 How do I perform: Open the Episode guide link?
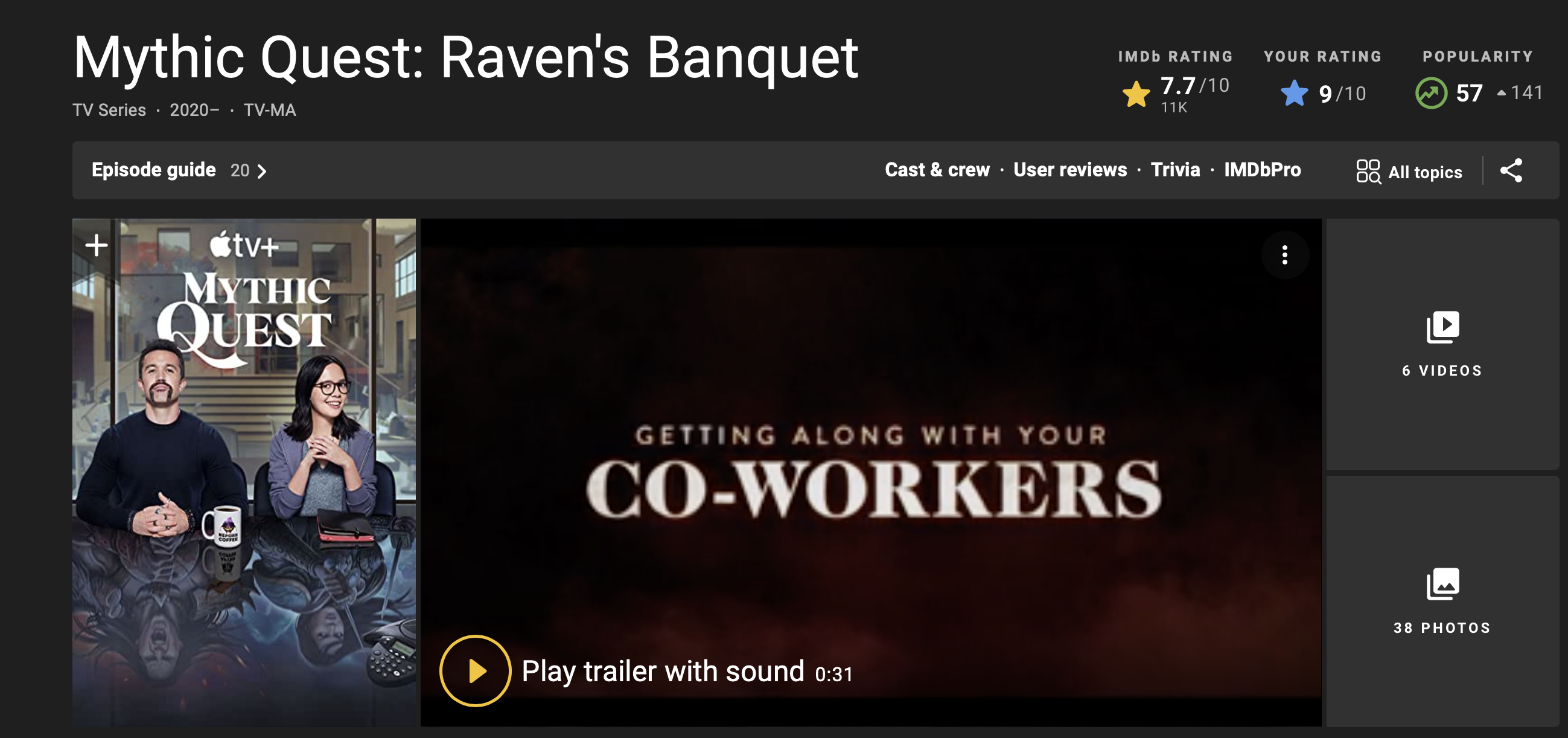click(154, 170)
